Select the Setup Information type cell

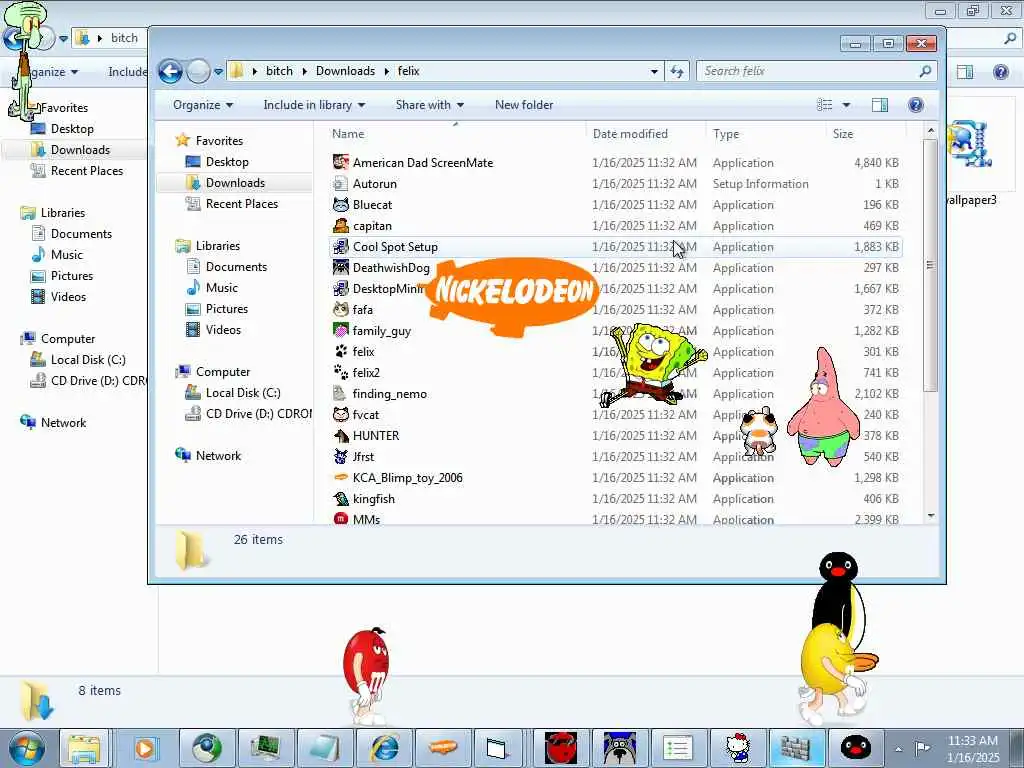(x=760, y=184)
